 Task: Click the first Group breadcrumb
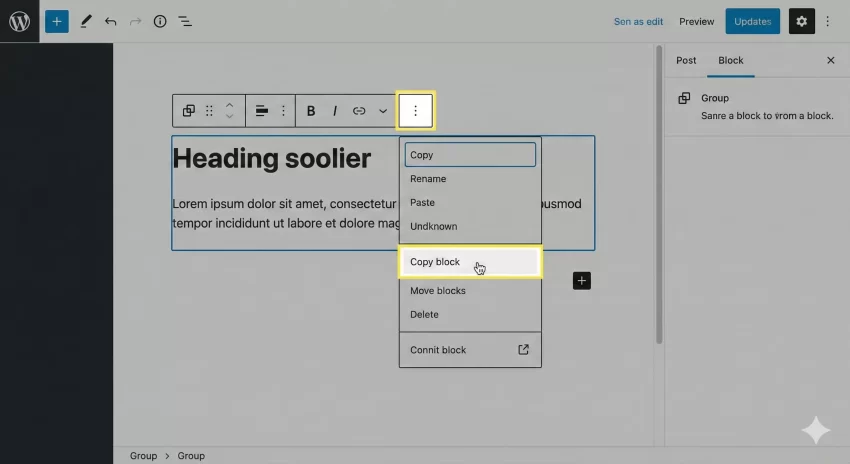(143, 456)
